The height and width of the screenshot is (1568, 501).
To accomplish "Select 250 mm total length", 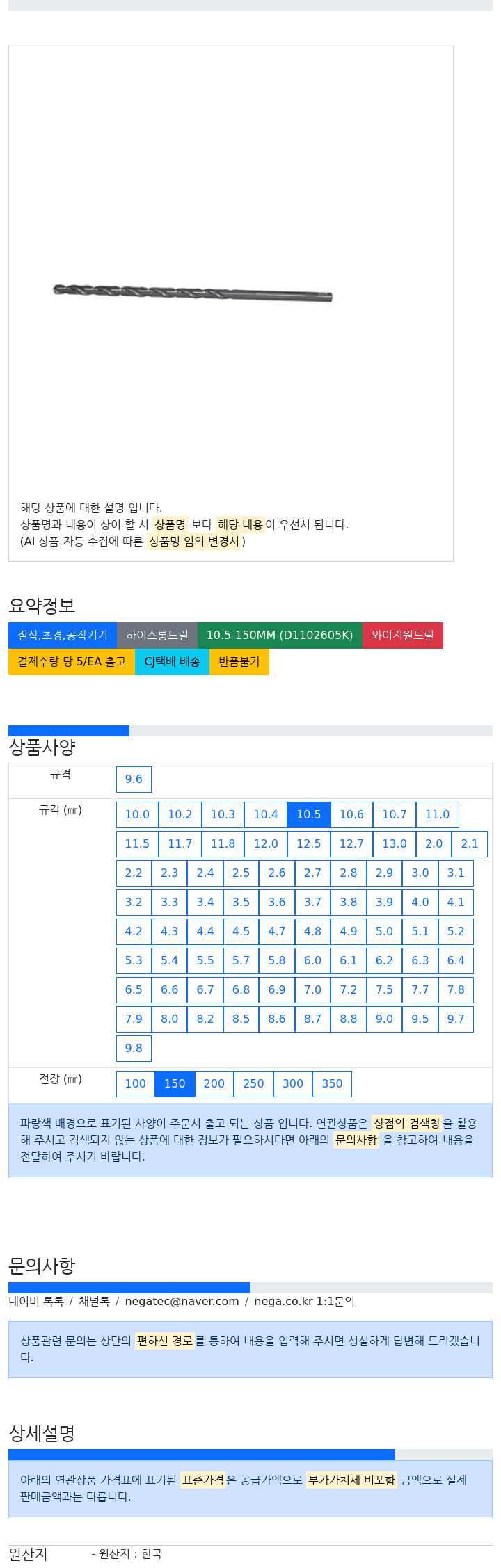I will (x=253, y=1083).
